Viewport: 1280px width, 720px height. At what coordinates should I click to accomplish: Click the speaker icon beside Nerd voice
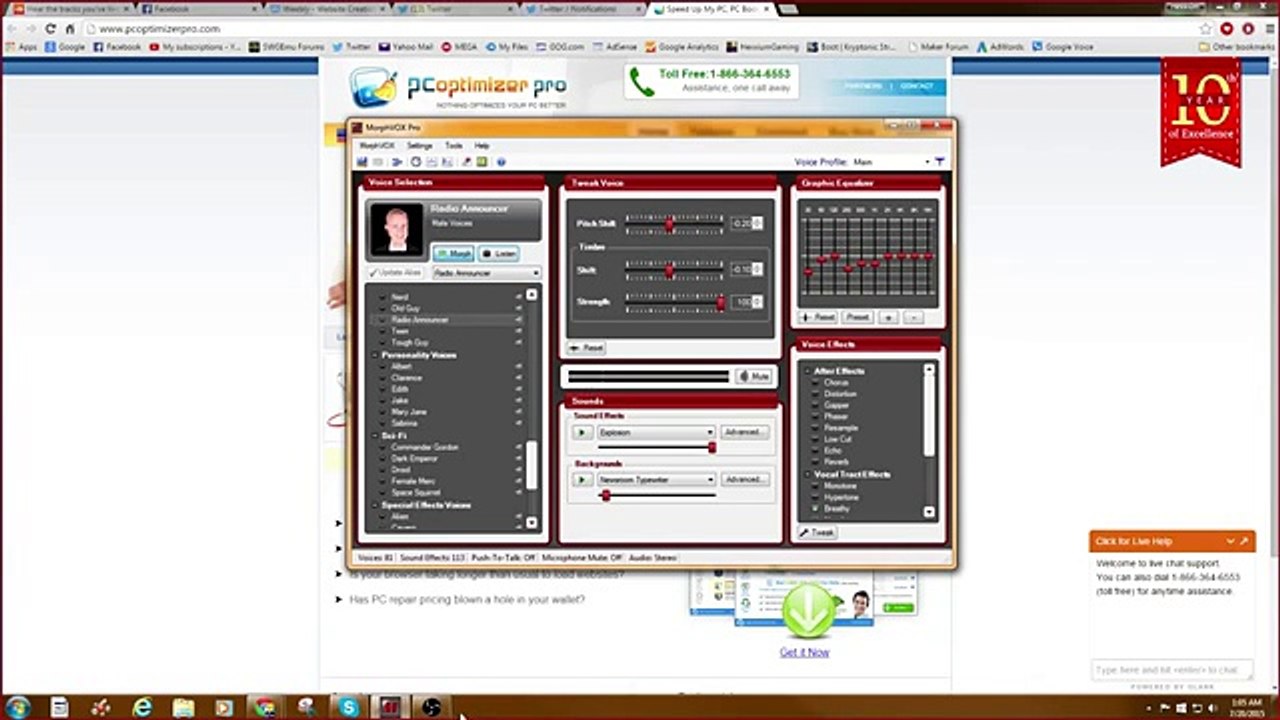coord(518,297)
